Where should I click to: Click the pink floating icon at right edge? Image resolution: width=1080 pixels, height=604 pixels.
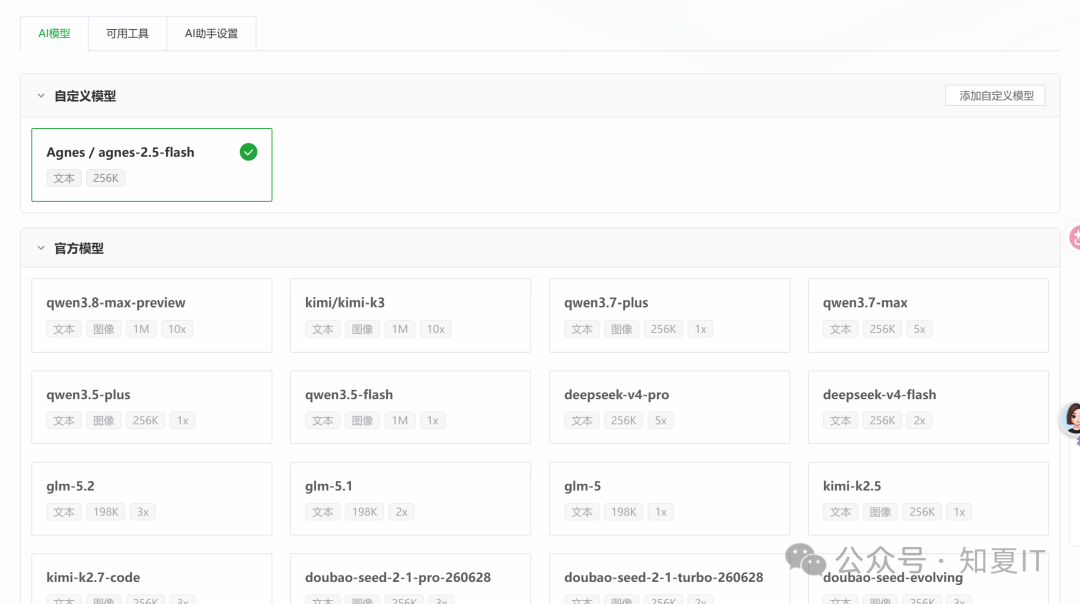[x=1074, y=238]
